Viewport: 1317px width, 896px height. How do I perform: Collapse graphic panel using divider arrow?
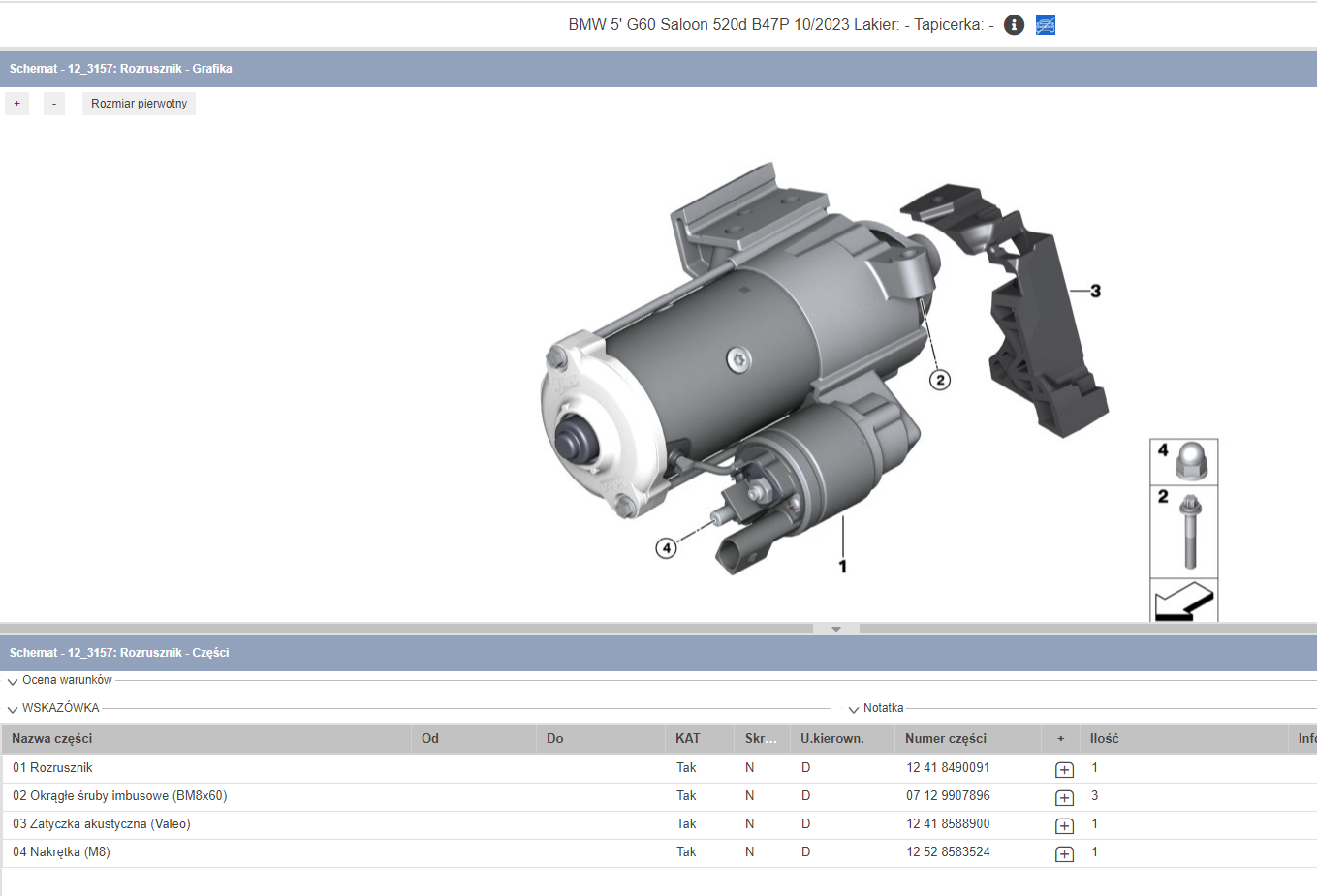836,629
